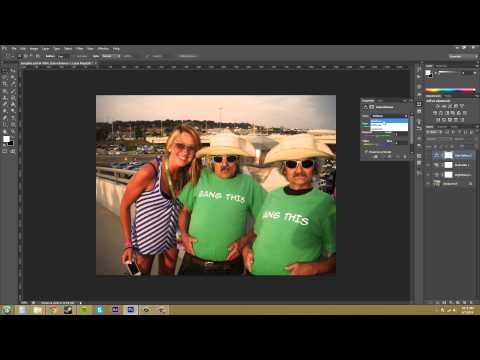Choose the last option in the open list
Screen dimensions: 480x360
pyautogui.click(x=389, y=129)
